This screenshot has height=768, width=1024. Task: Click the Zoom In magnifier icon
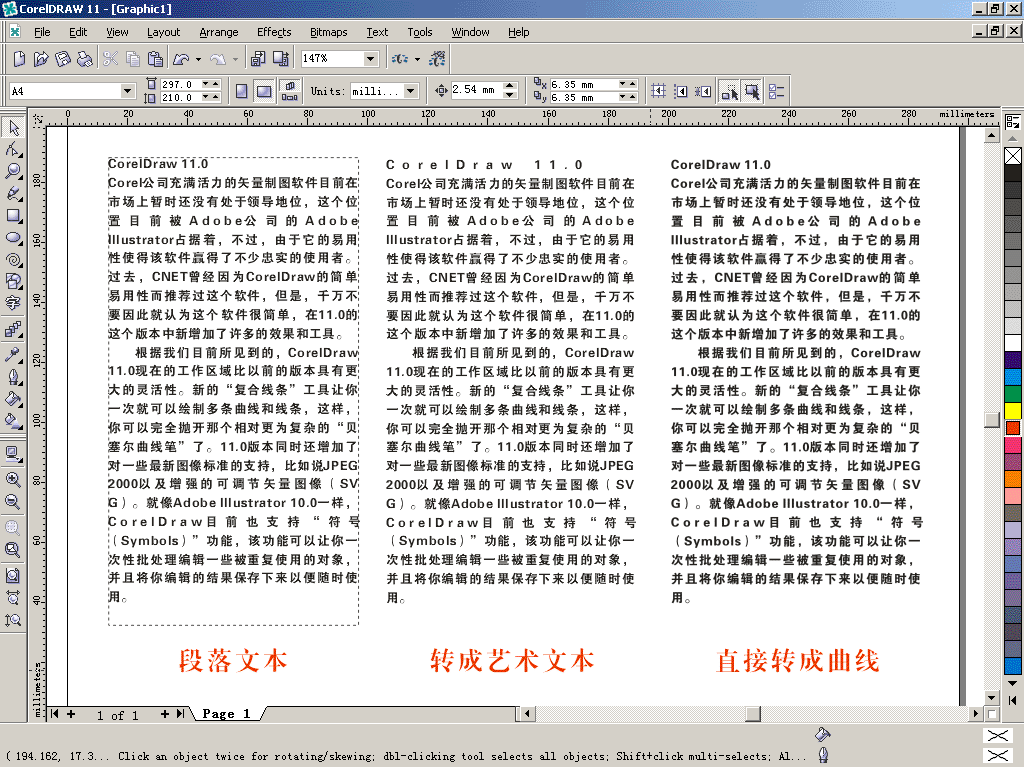click(13, 479)
